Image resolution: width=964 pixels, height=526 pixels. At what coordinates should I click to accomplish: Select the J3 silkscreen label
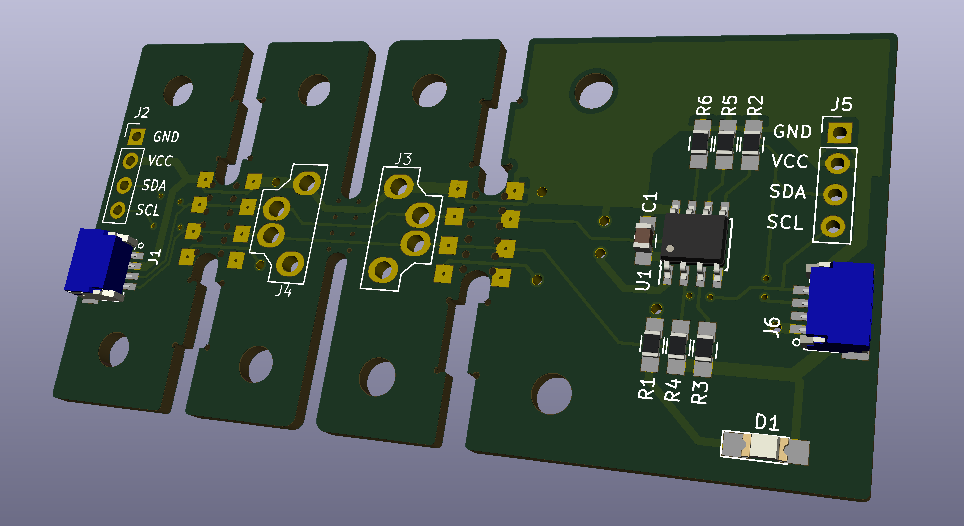403,159
